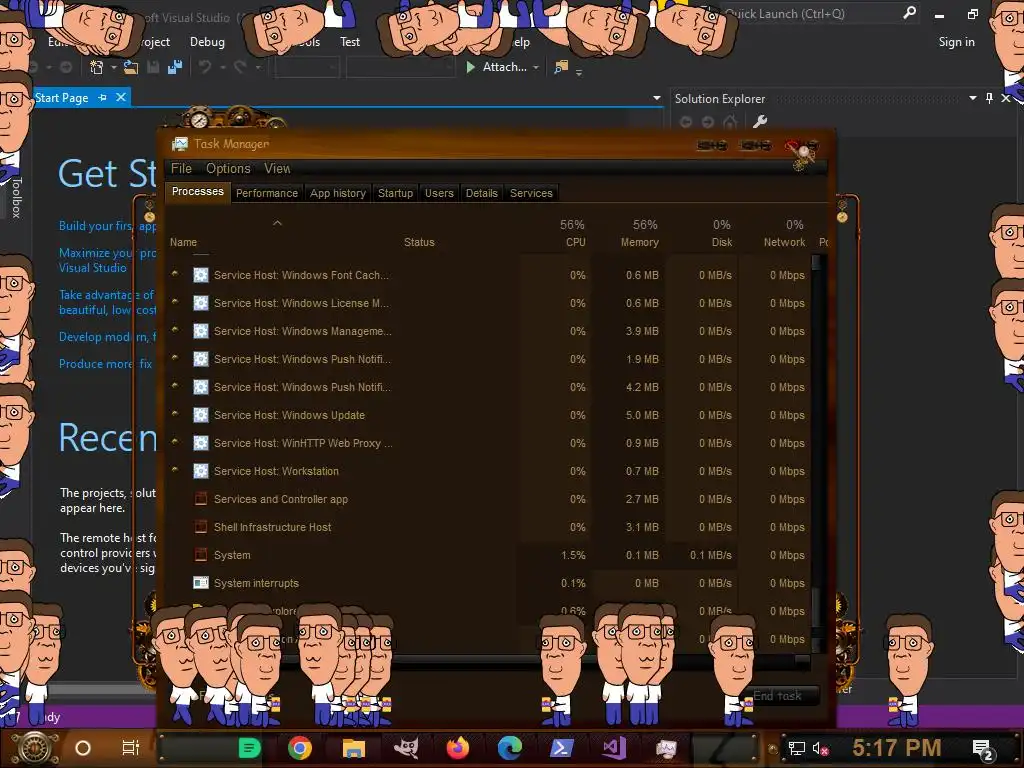Screen dimensions: 1024x768
Task: Switch to the Performance tab
Action: (x=266, y=193)
